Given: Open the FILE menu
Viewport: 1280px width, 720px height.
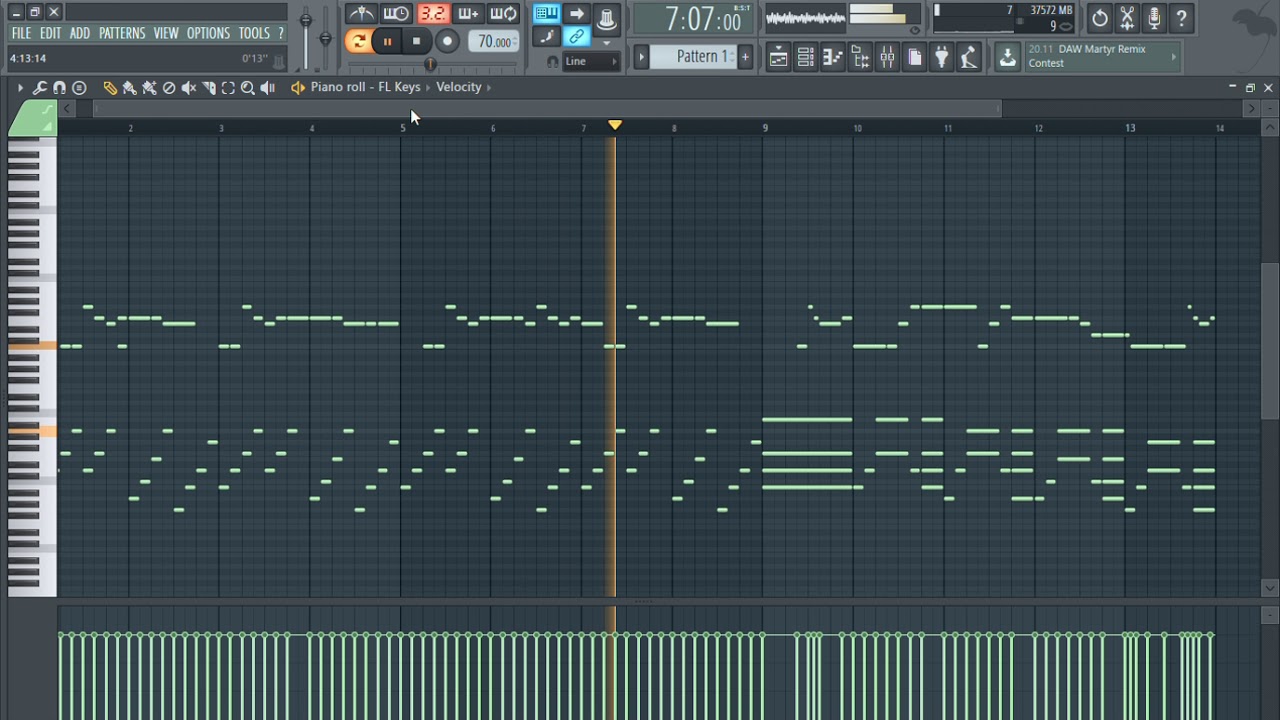Looking at the screenshot, I should coord(21,33).
